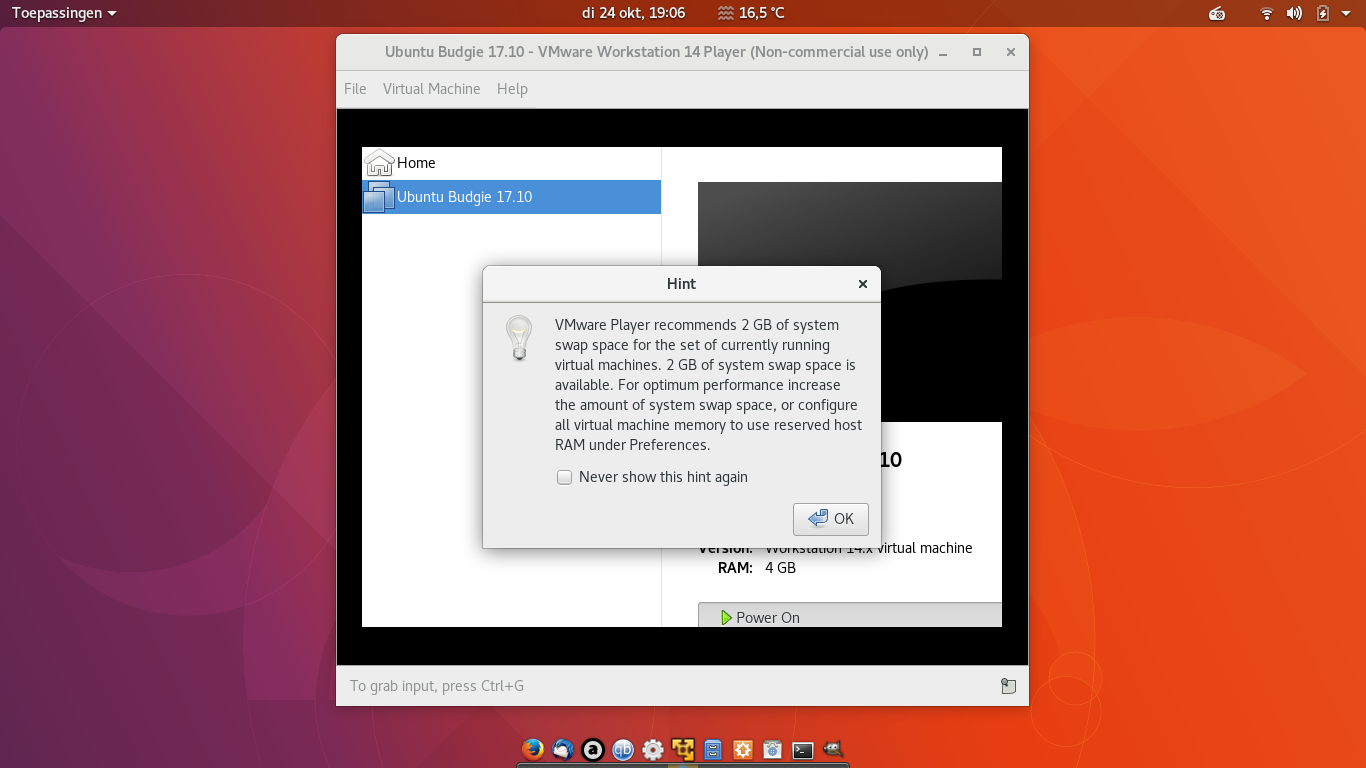The image size is (1366, 768).
Task: Click the device icon in VMware status bar
Action: (x=1008, y=686)
